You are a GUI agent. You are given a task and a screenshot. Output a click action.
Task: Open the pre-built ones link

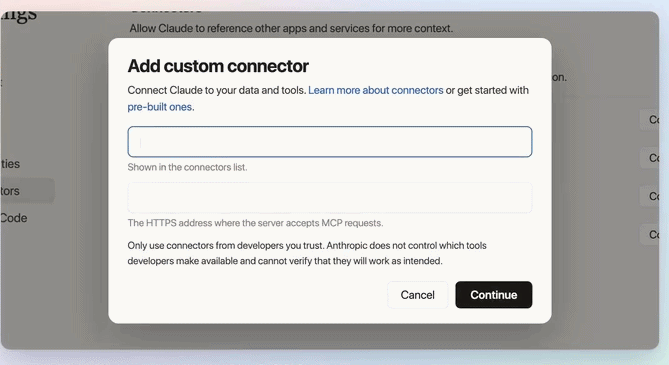[160, 107]
